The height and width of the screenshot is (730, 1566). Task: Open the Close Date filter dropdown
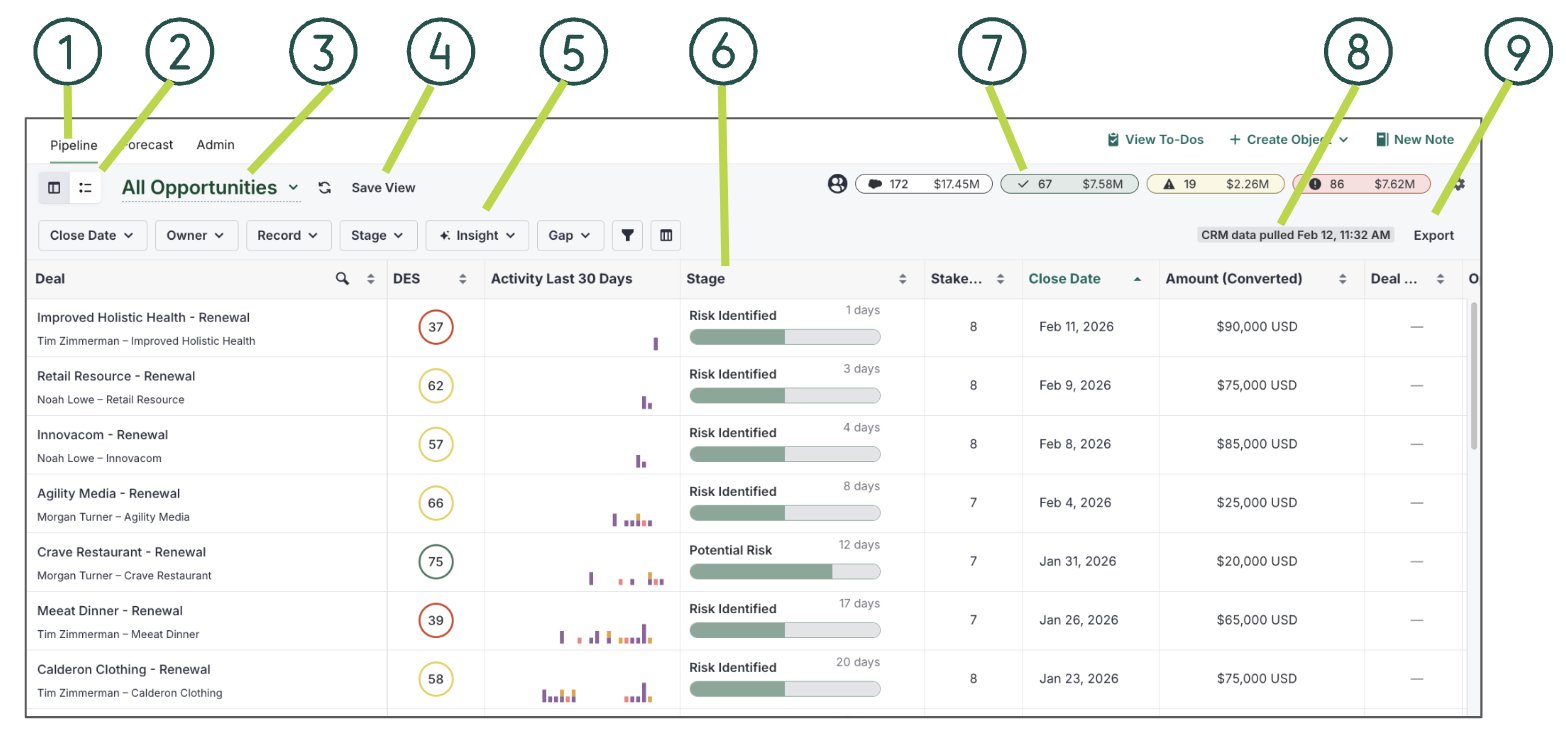(x=92, y=235)
